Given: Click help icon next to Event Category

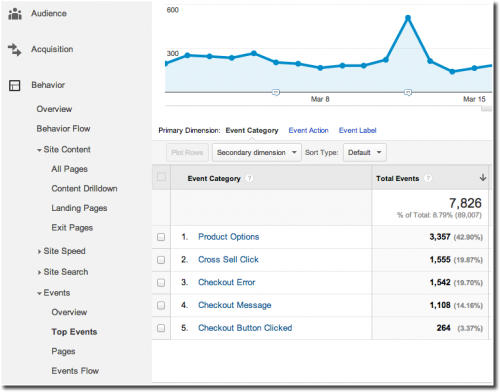Looking at the screenshot, I should point(249,178).
